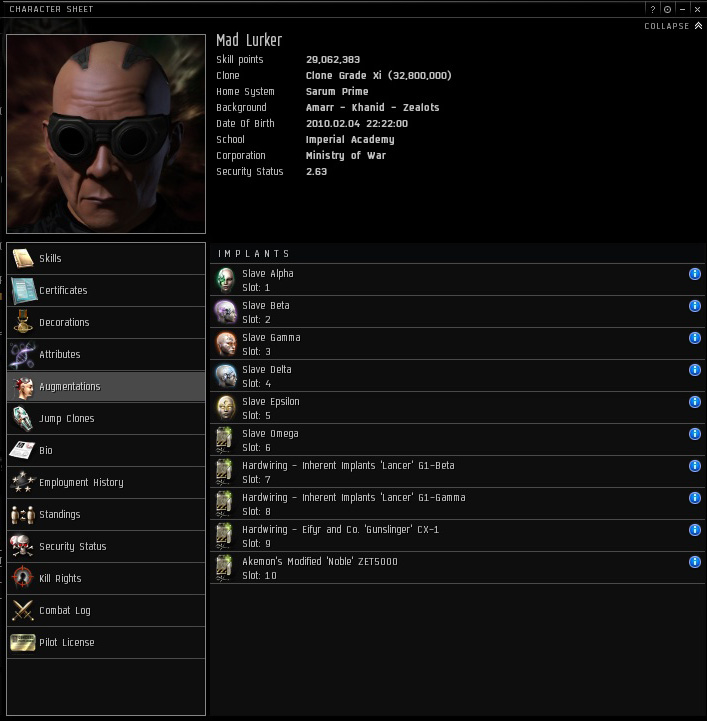The height and width of the screenshot is (721, 707).
Task: Open the Pilot License section
Action: click(106, 642)
